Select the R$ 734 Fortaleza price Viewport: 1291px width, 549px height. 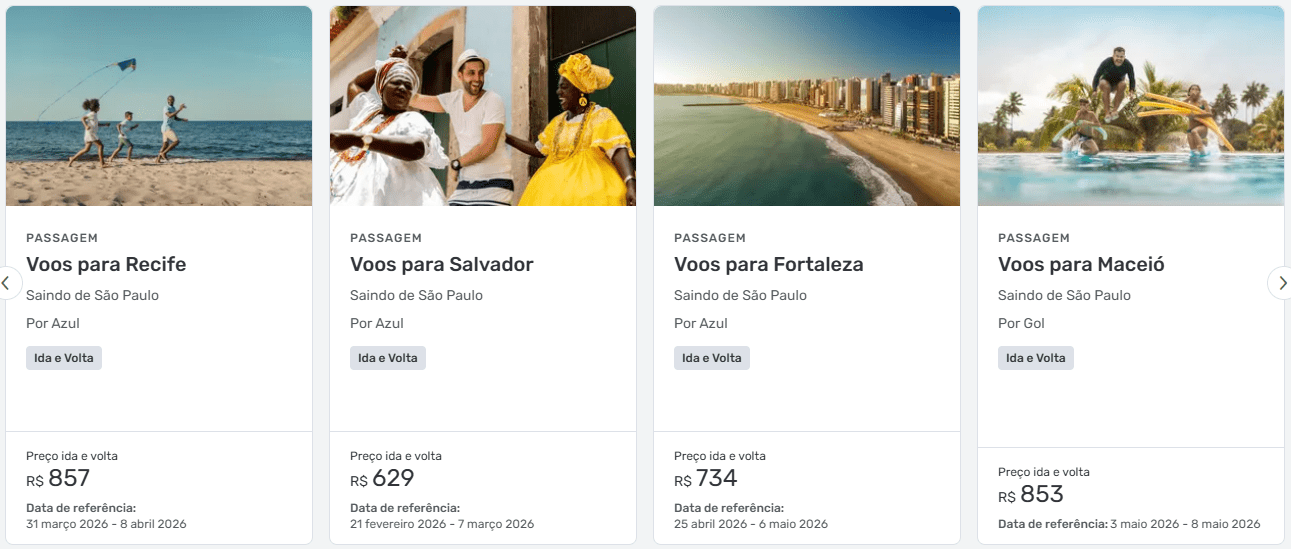click(706, 479)
